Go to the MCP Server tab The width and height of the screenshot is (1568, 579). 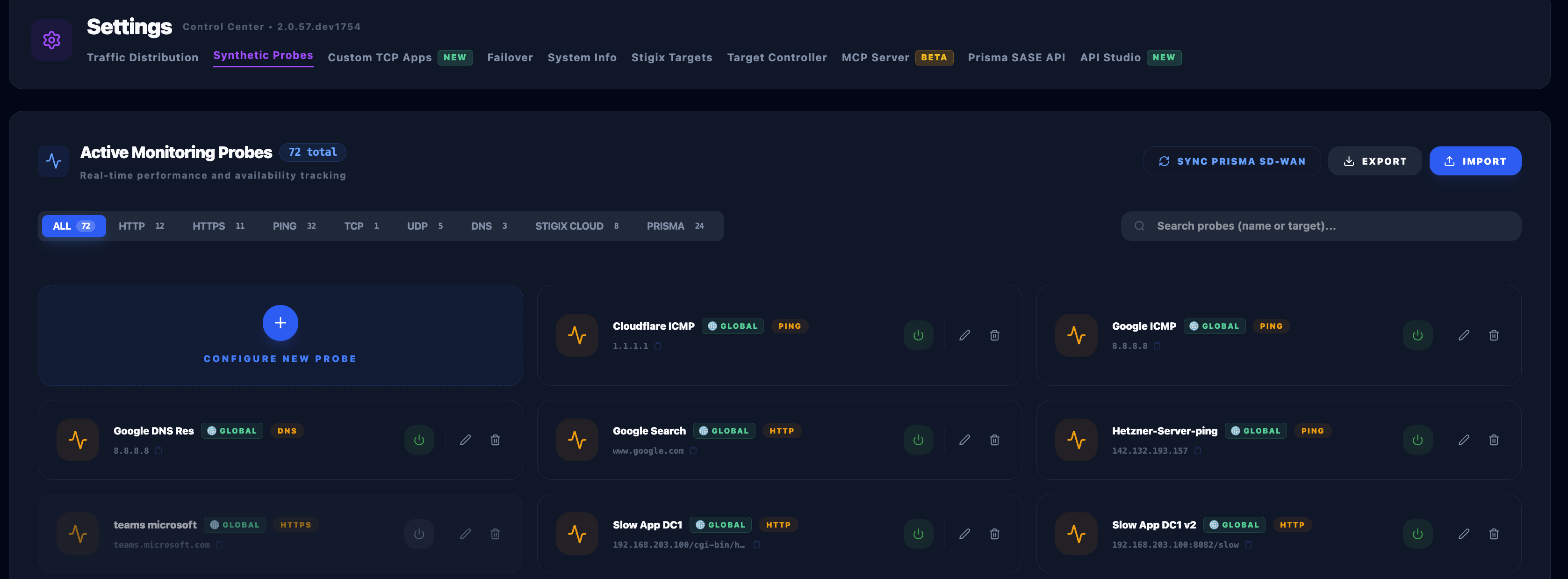pos(897,57)
